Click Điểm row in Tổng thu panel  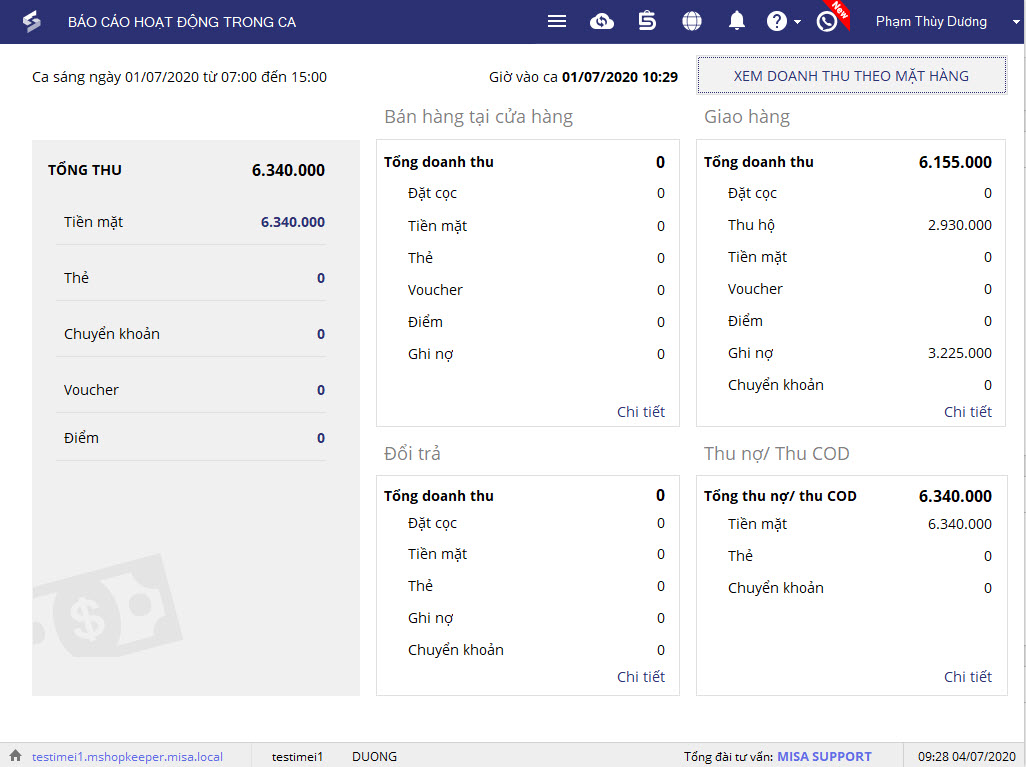pos(190,438)
